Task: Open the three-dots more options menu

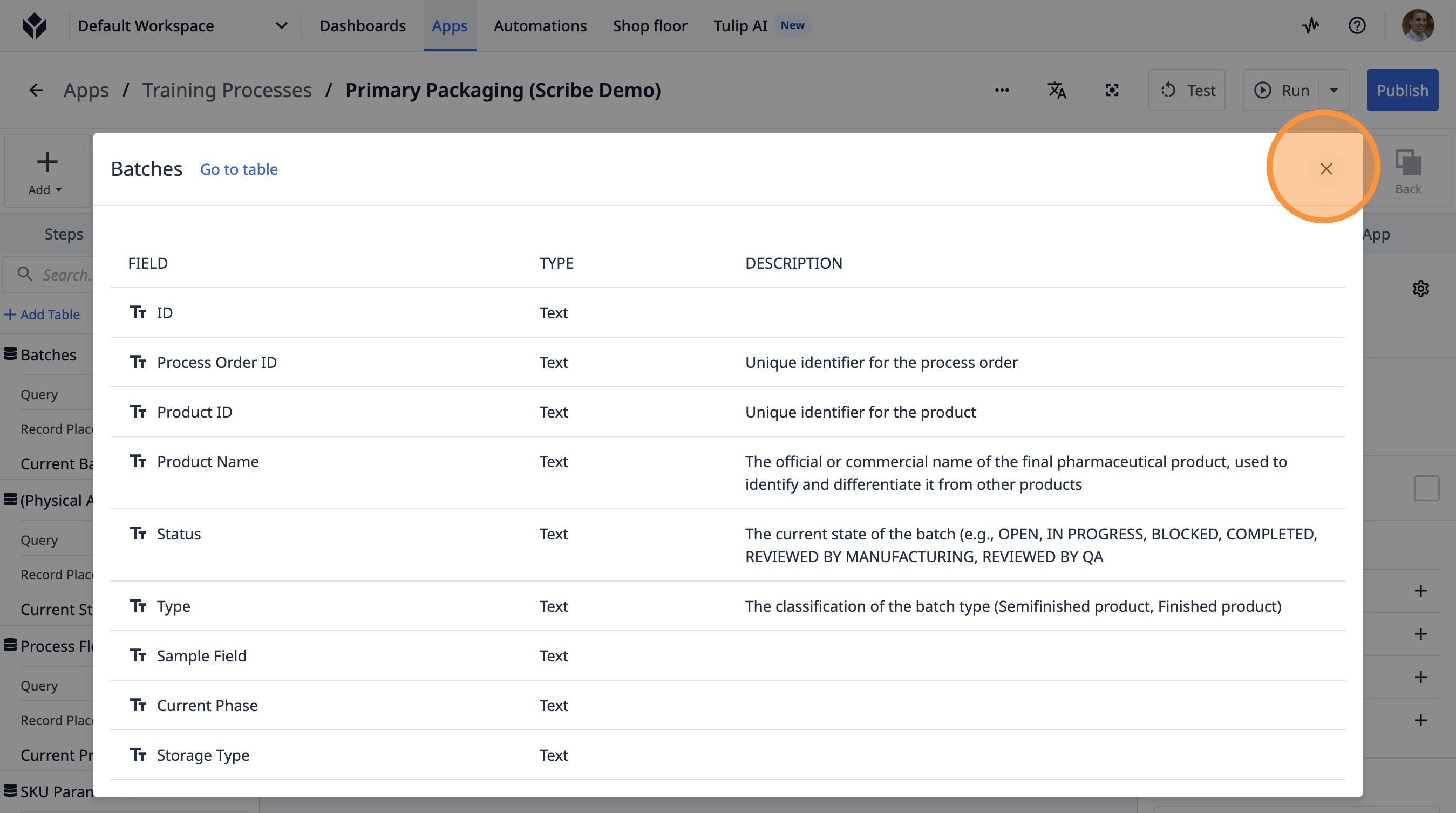Action: [1002, 91]
